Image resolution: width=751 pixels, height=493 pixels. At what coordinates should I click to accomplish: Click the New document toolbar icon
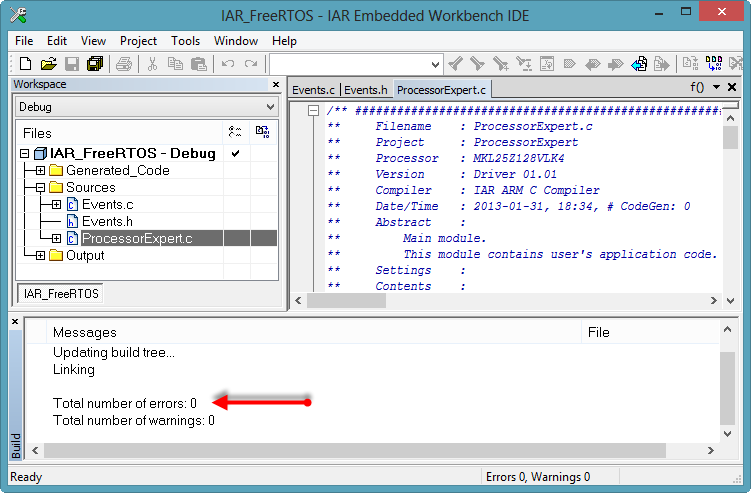pyautogui.click(x=26, y=64)
